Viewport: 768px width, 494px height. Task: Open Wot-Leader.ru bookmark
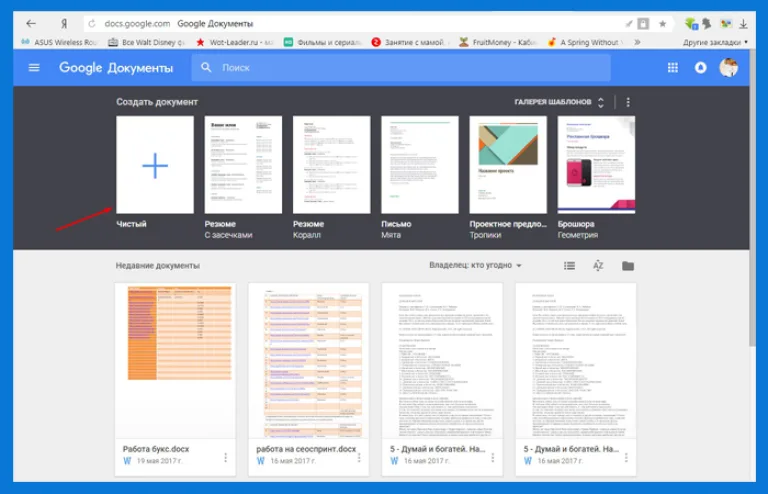coord(235,42)
